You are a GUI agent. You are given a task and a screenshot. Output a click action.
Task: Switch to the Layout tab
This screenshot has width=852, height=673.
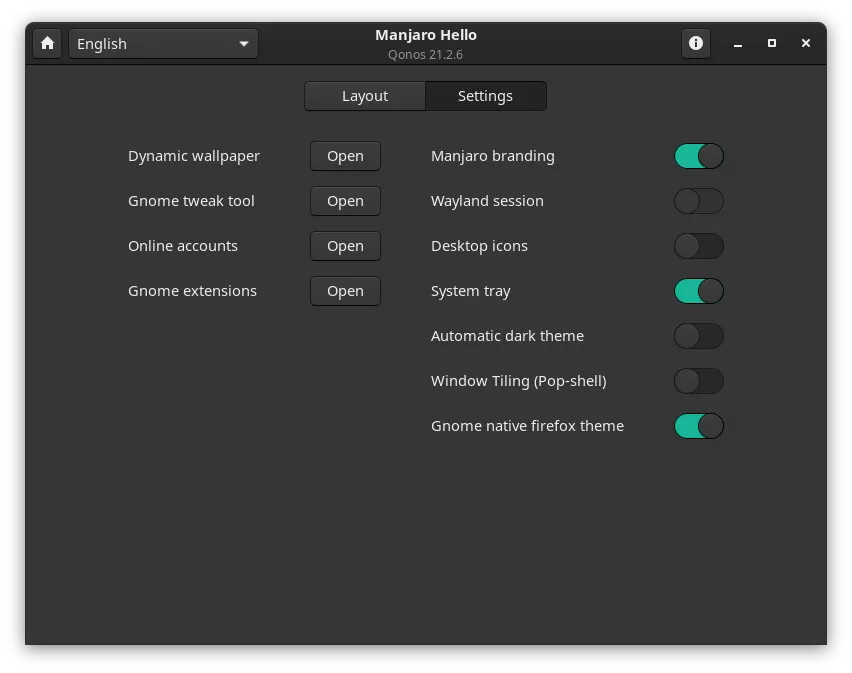[x=365, y=96]
